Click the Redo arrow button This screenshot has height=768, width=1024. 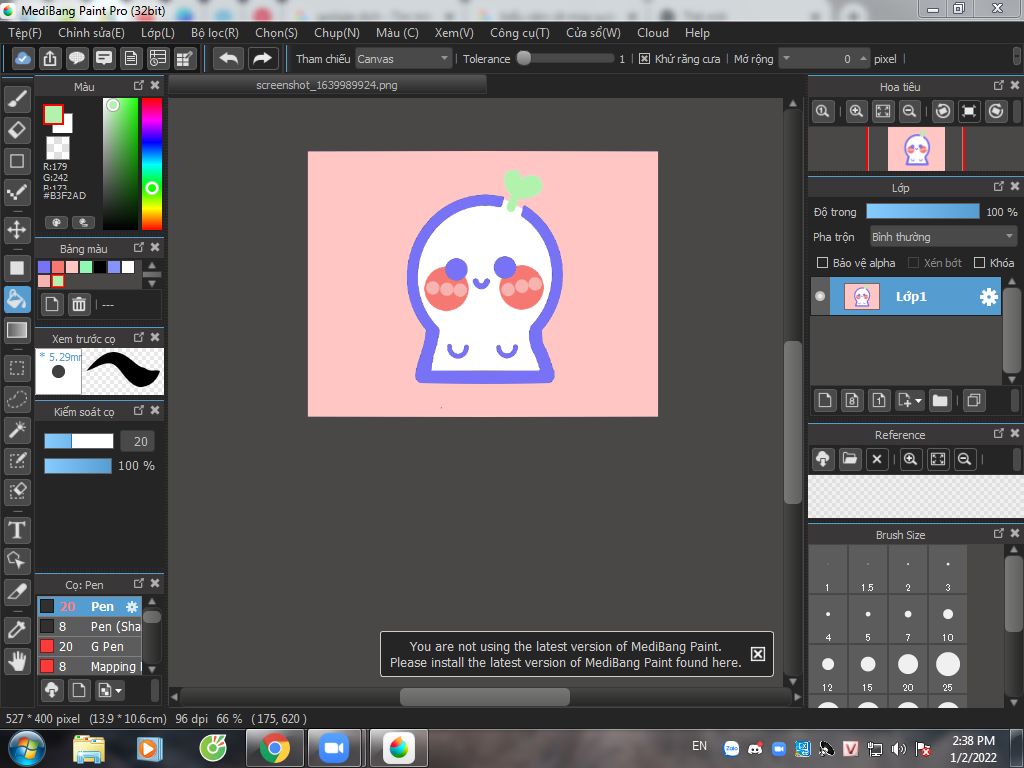click(x=263, y=59)
